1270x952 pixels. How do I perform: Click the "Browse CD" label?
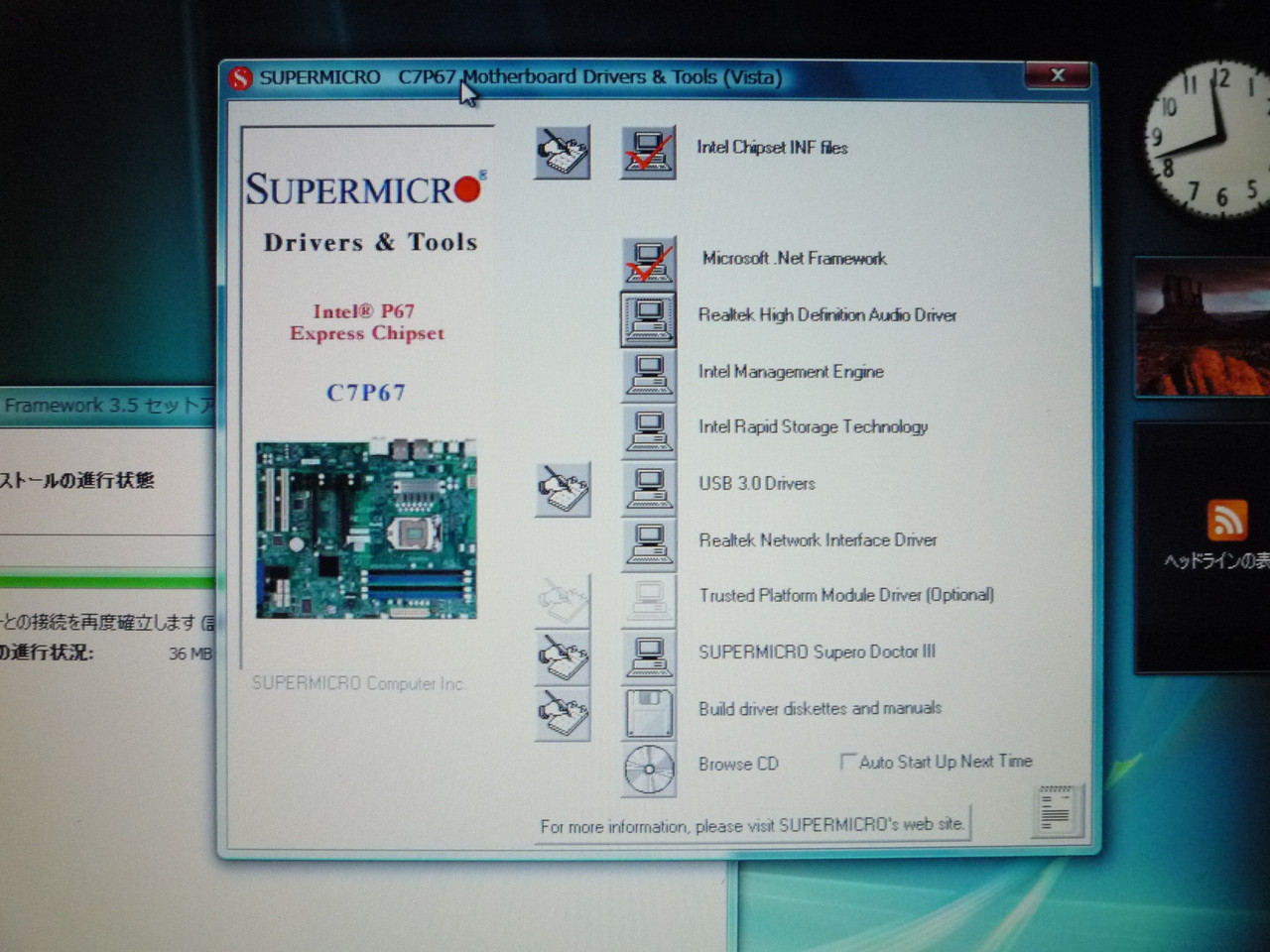coord(738,765)
